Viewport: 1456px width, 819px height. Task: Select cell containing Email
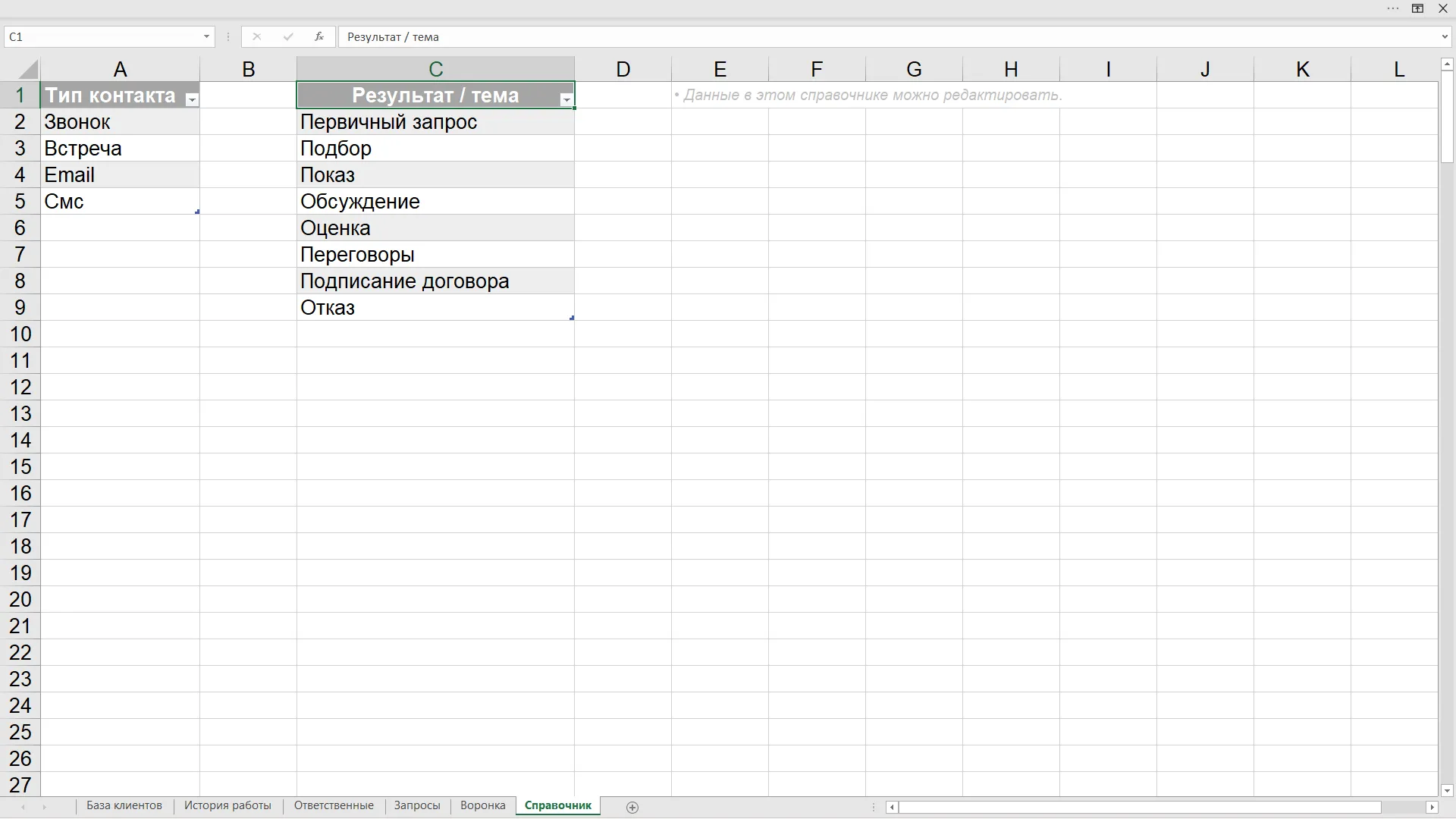tap(120, 174)
